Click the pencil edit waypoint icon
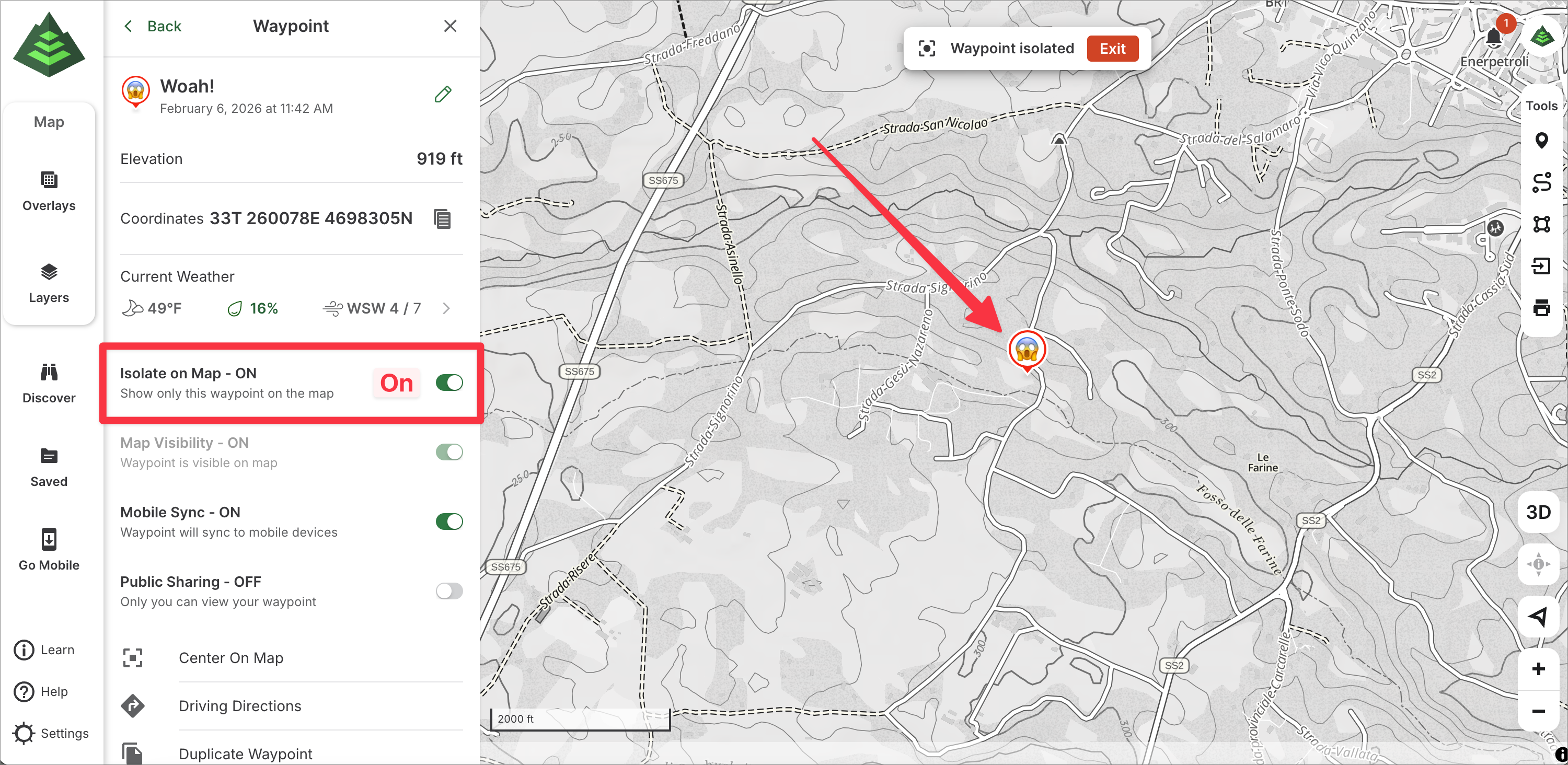The width and height of the screenshot is (1568, 765). pos(443,95)
